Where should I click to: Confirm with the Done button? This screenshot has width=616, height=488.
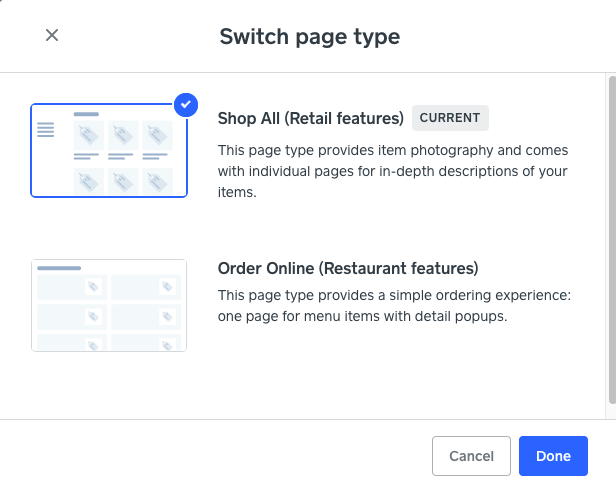(x=553, y=456)
